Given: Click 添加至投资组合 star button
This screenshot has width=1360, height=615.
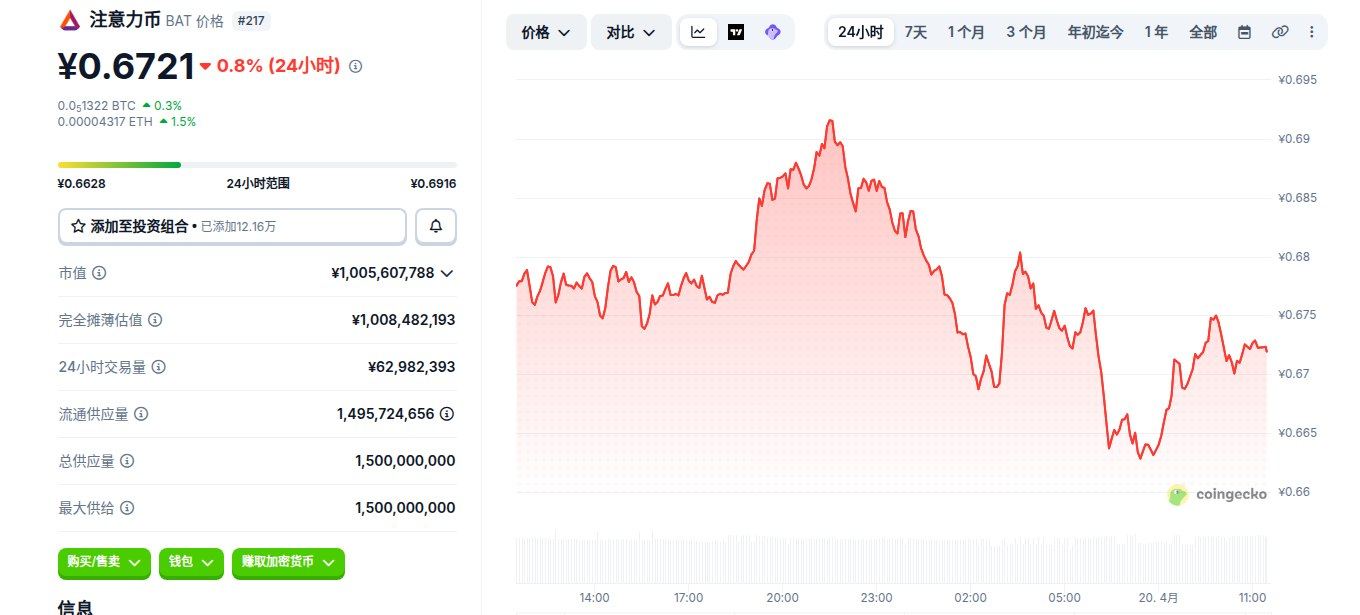Looking at the screenshot, I should pyautogui.click(x=232, y=226).
